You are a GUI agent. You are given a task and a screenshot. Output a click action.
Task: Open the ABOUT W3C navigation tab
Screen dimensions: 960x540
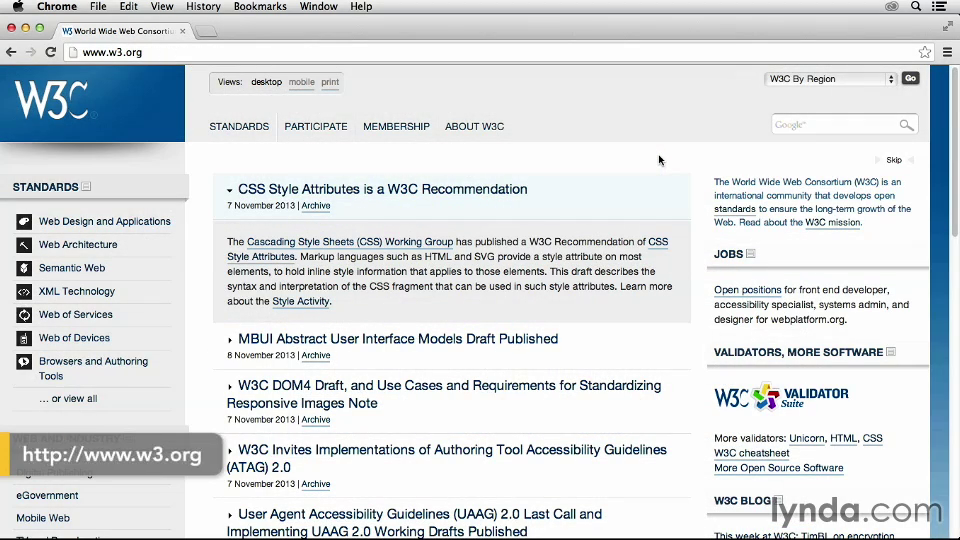474,127
